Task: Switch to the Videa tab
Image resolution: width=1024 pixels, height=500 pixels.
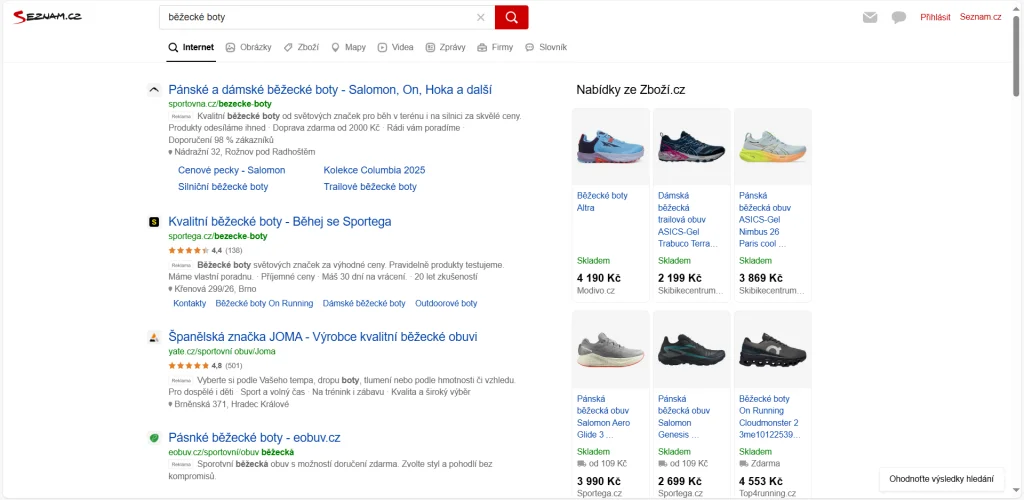Action: point(396,48)
